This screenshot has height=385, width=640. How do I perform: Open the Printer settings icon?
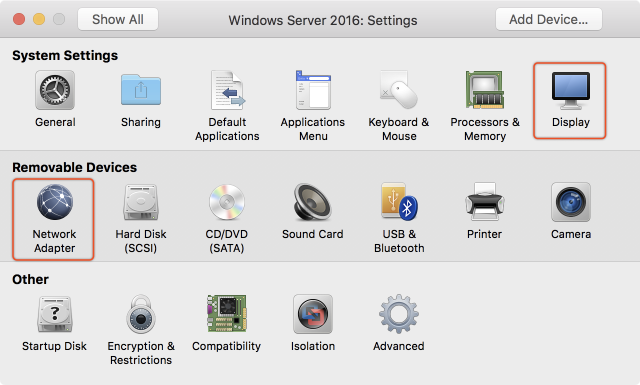(485, 202)
